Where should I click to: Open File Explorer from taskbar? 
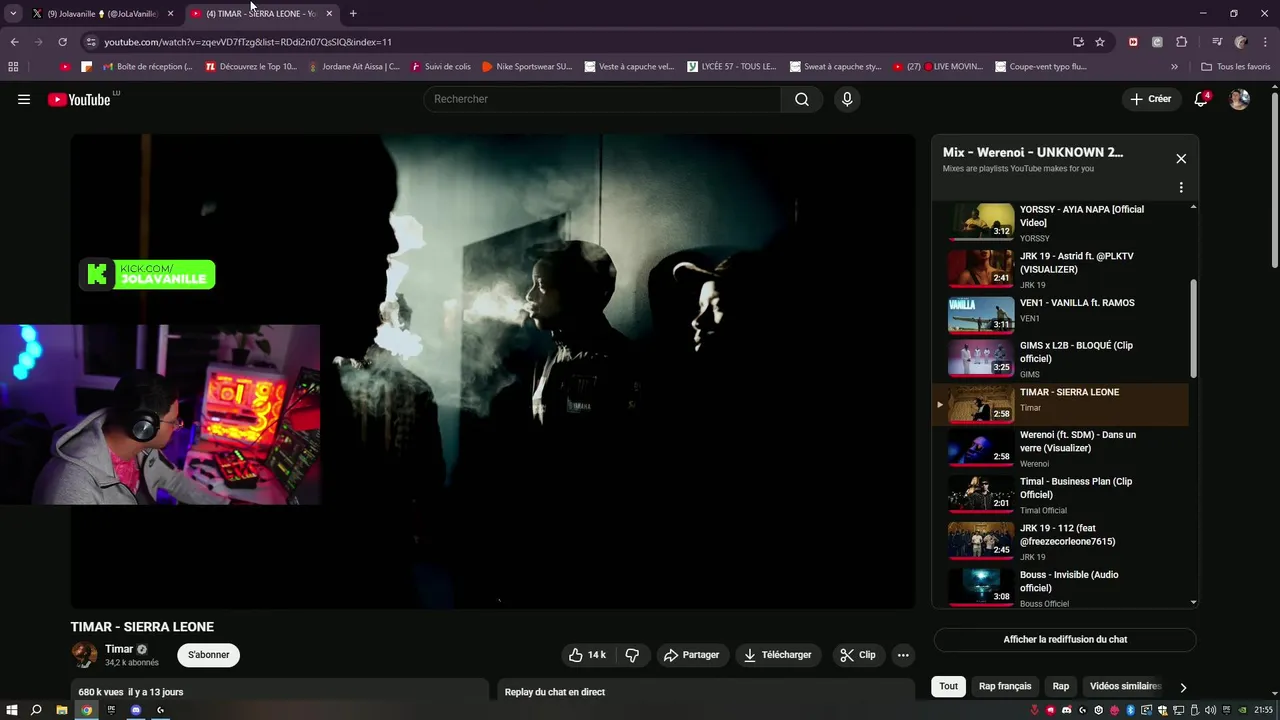point(61,710)
